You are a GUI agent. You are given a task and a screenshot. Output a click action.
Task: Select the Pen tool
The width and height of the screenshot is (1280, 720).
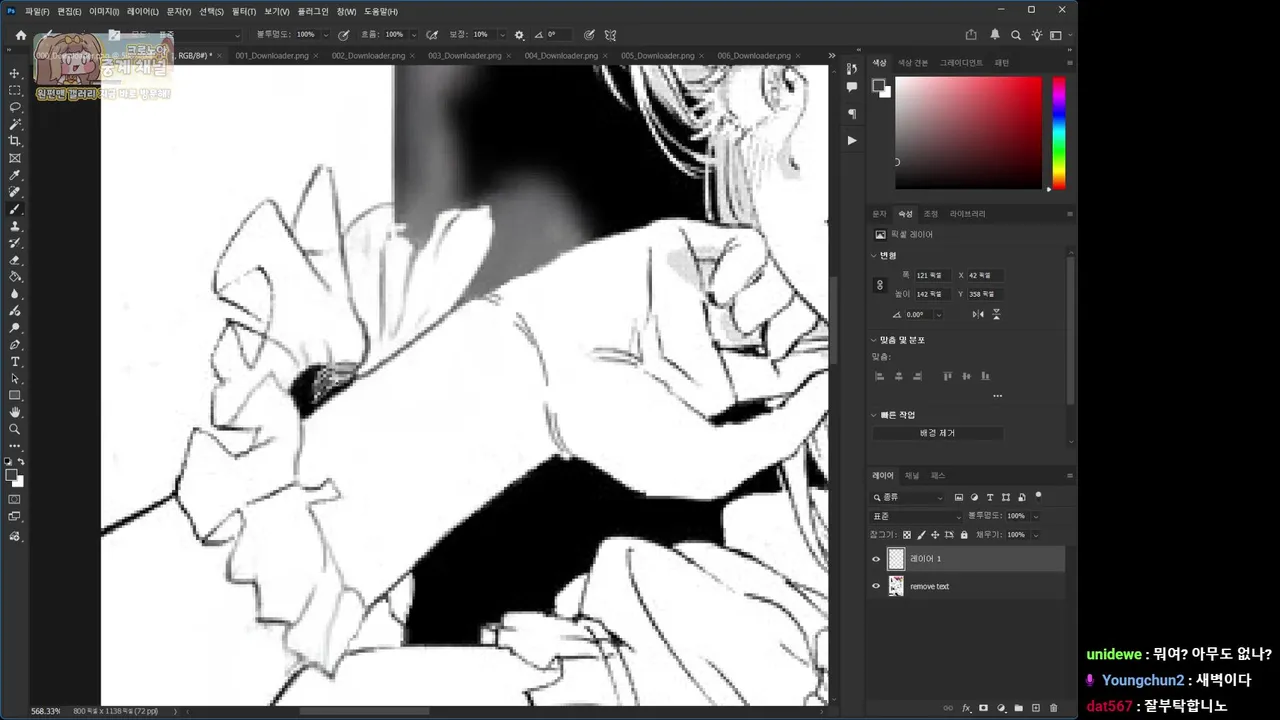(x=15, y=345)
